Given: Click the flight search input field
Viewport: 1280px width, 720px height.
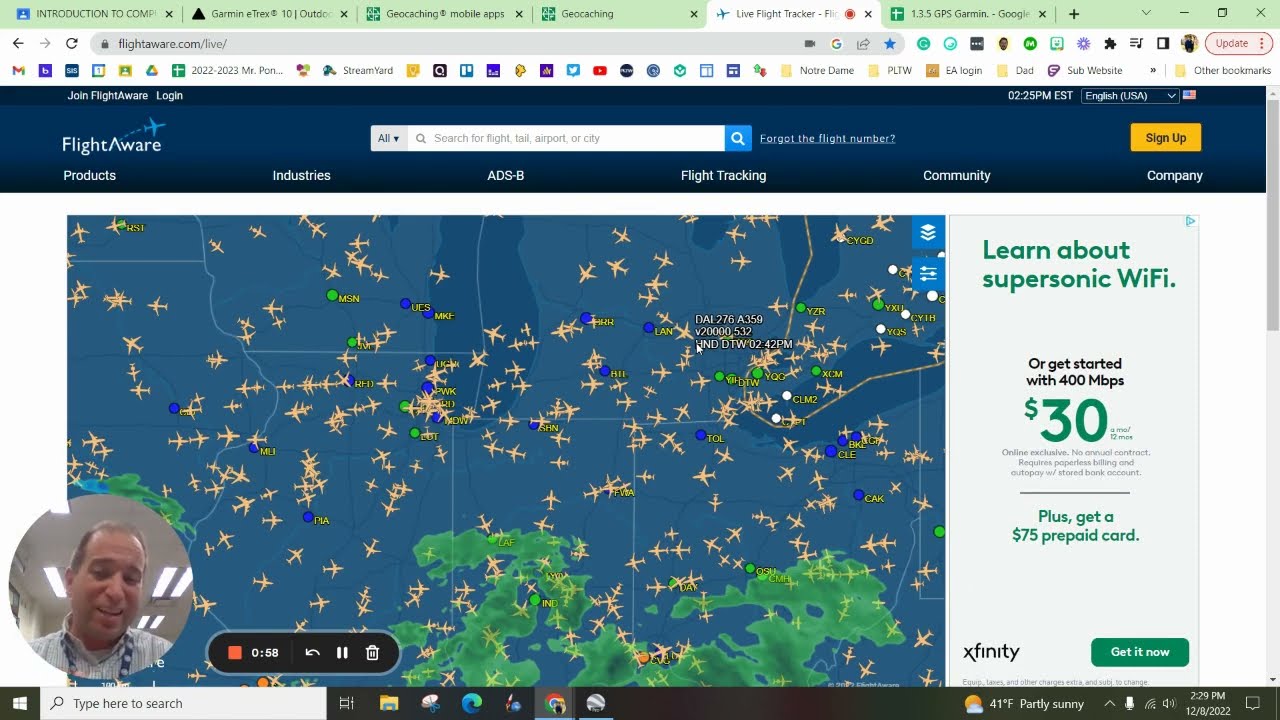Looking at the screenshot, I should (566, 138).
